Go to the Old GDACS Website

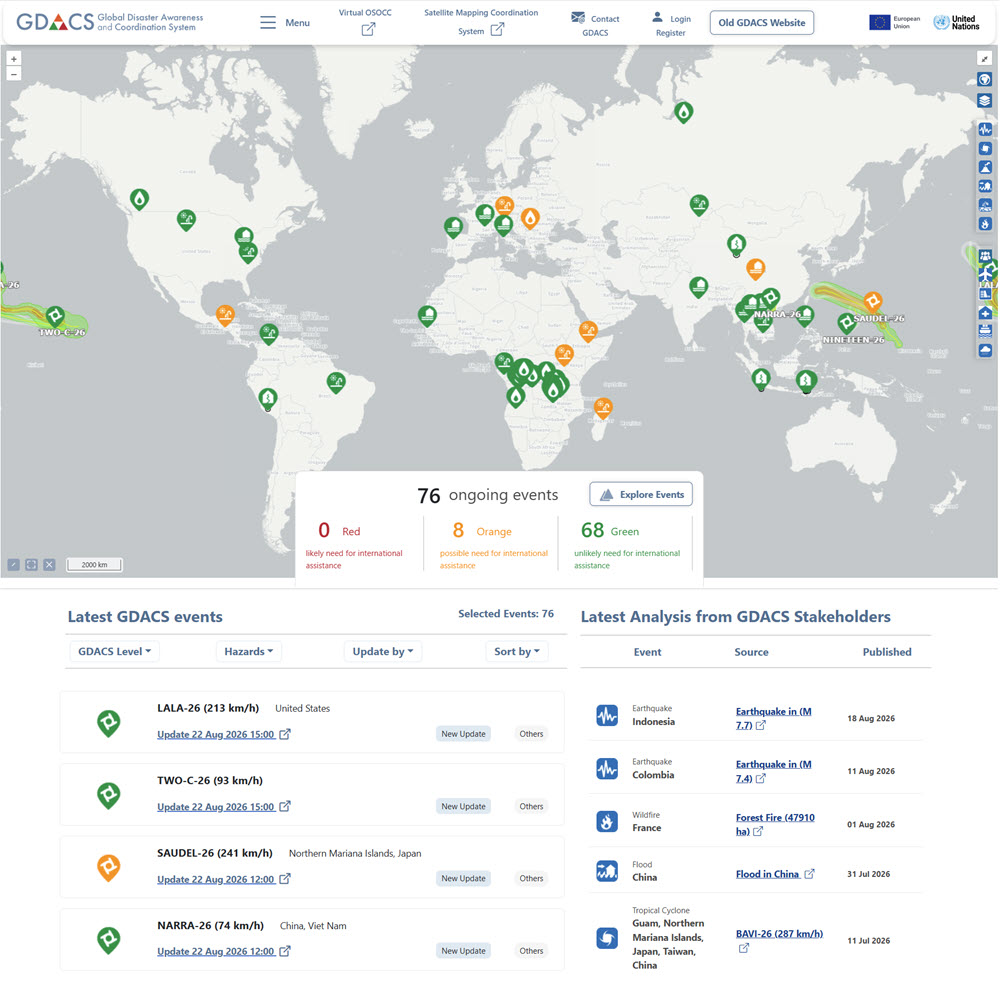point(761,22)
